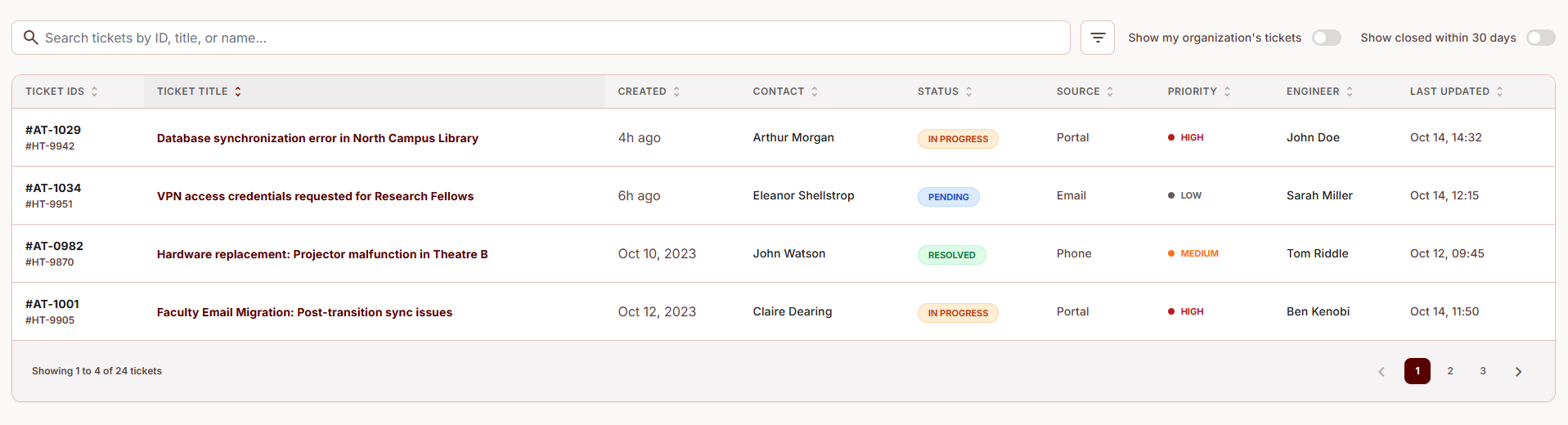Open the filter options icon button
The image size is (1568, 425).
pyautogui.click(x=1098, y=38)
